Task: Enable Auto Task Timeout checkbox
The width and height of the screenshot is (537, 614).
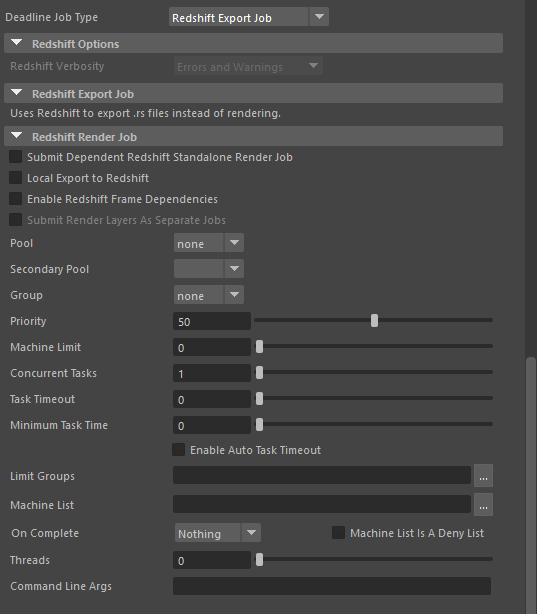Action: pos(179,450)
